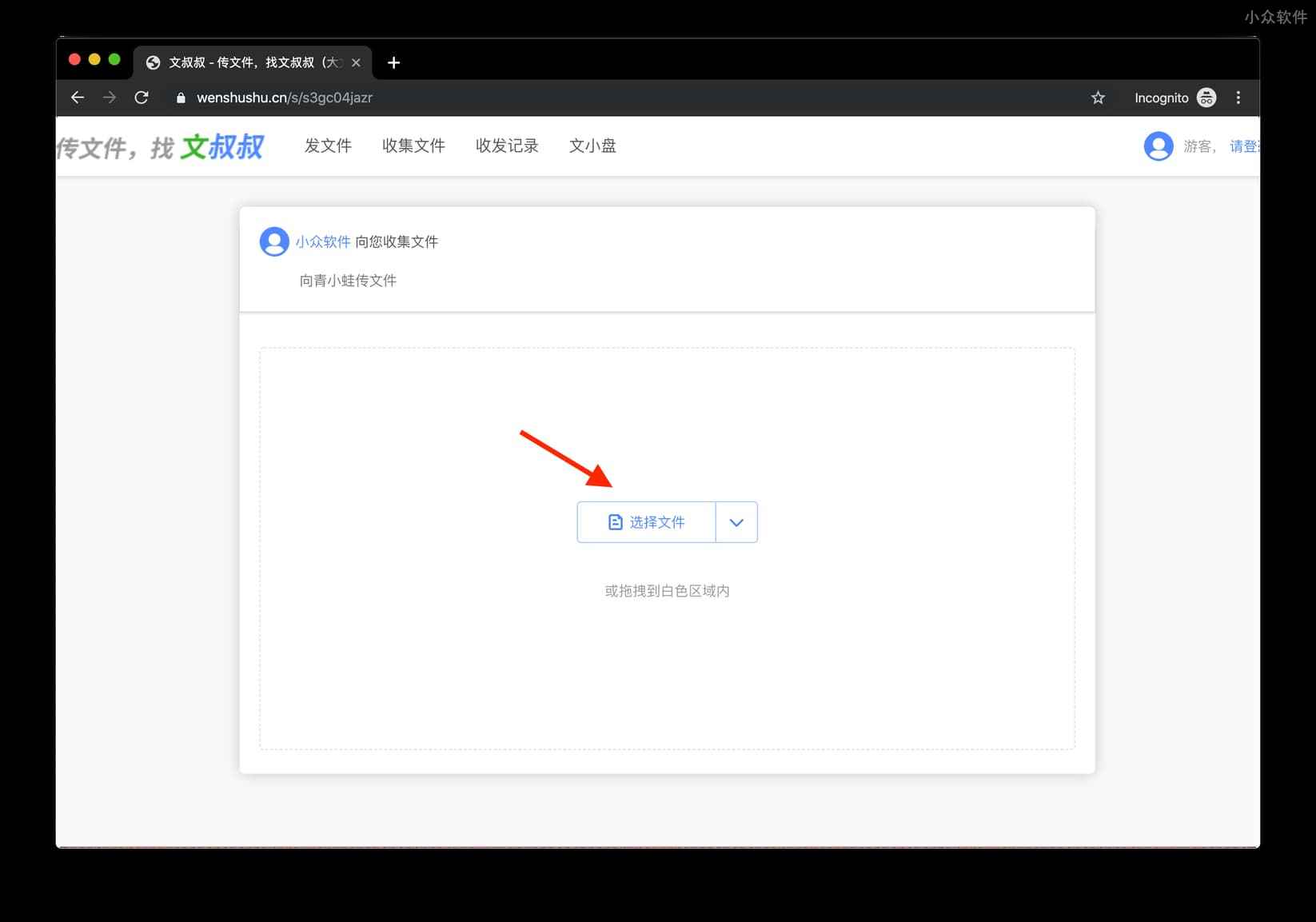Click the address bar URL wenshushu.cn

285,98
